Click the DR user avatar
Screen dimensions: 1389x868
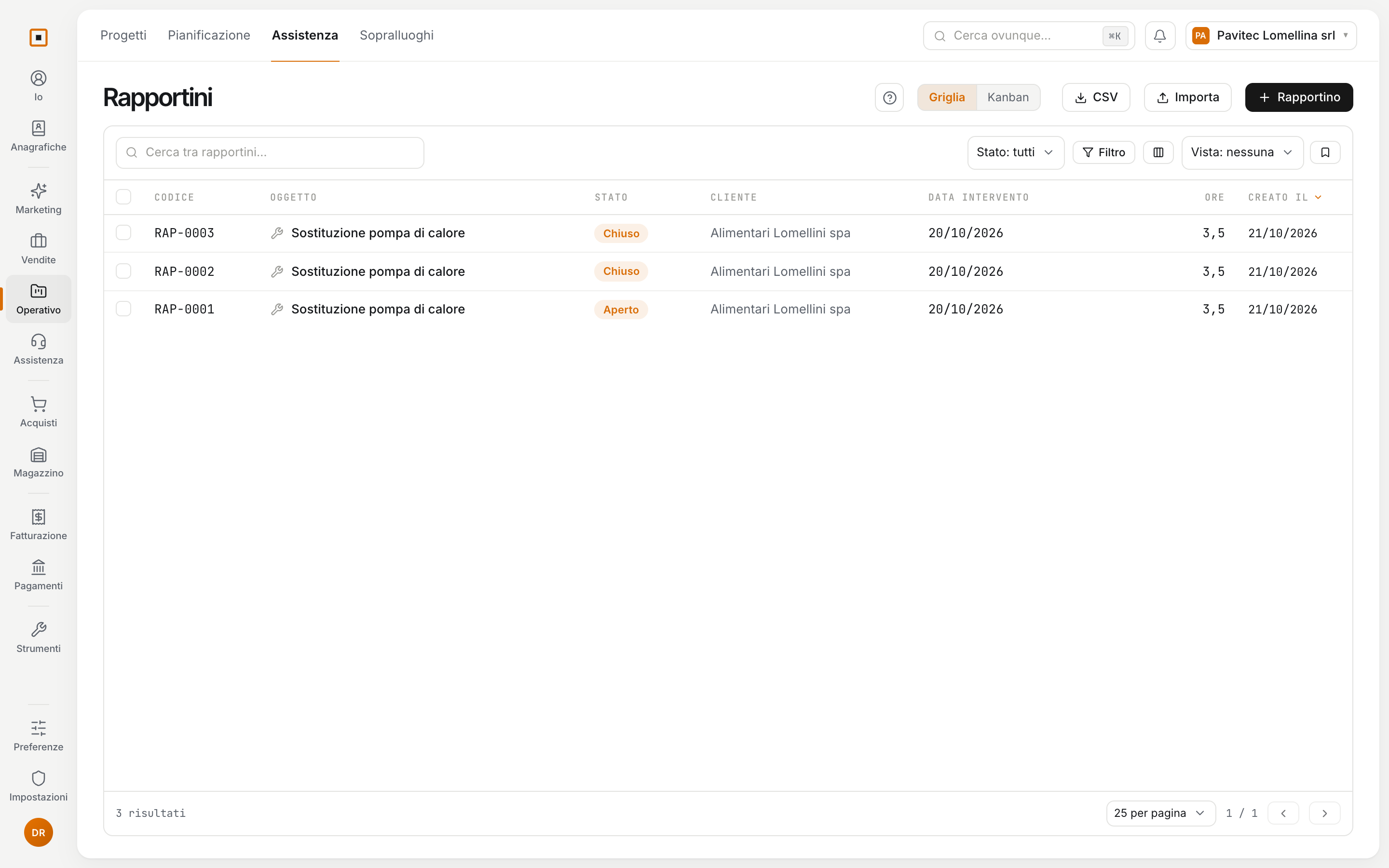[x=39, y=832]
